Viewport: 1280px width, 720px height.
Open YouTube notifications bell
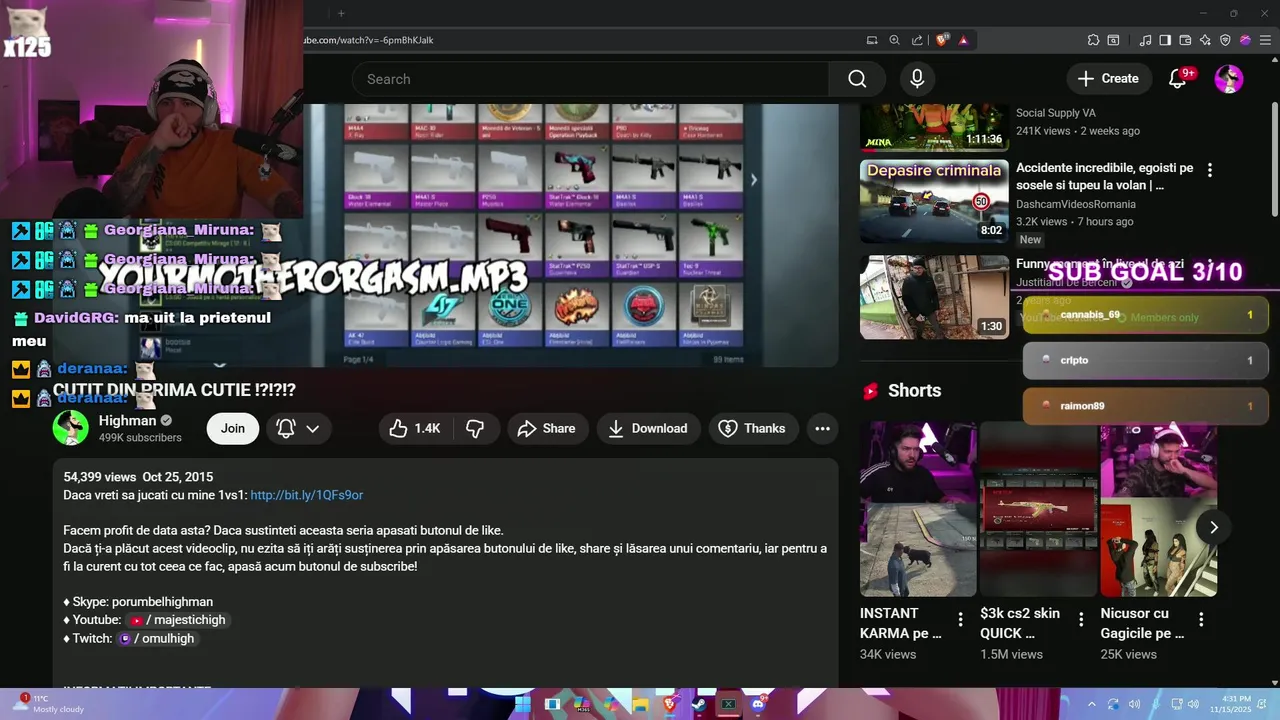click(1178, 79)
